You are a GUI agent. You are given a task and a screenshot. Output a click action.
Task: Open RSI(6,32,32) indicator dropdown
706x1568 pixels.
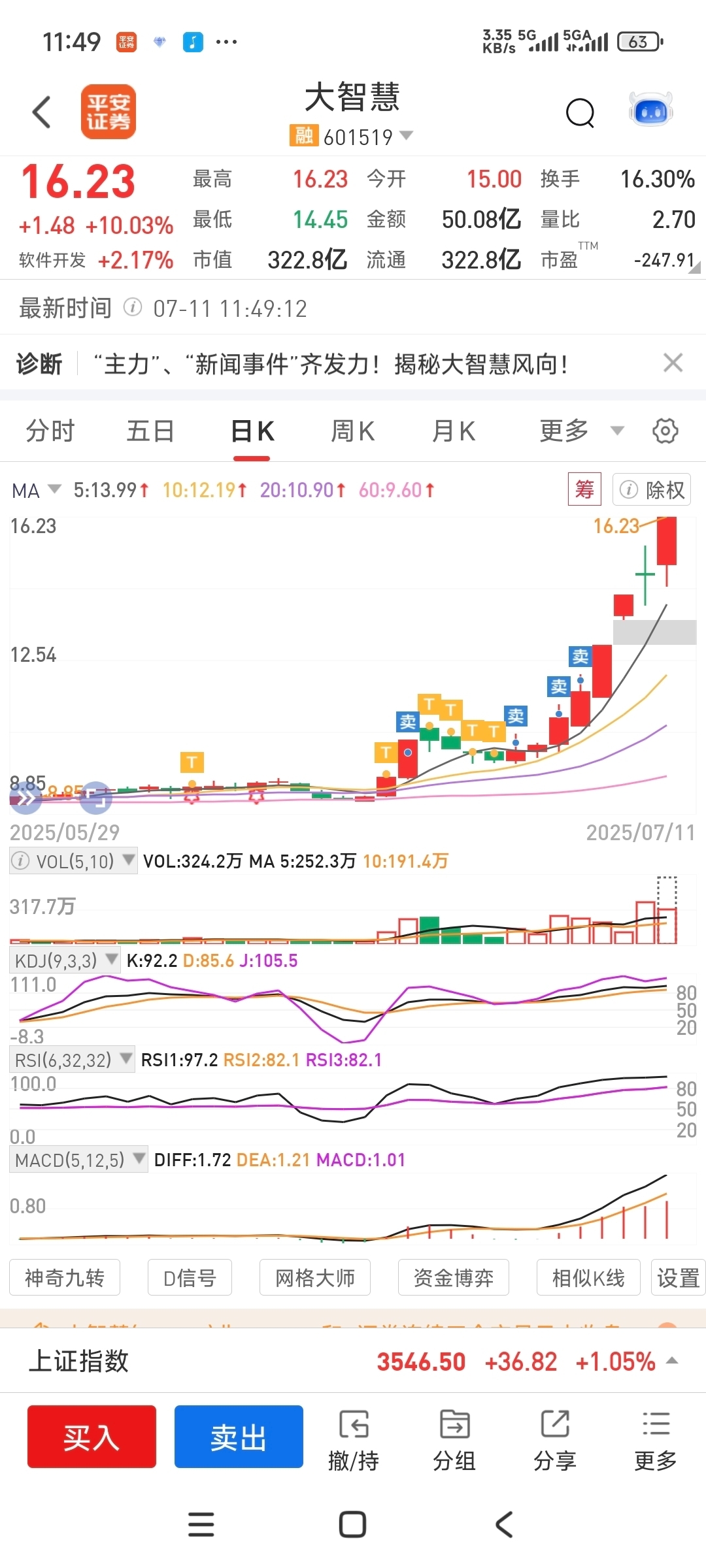pyautogui.click(x=73, y=1060)
